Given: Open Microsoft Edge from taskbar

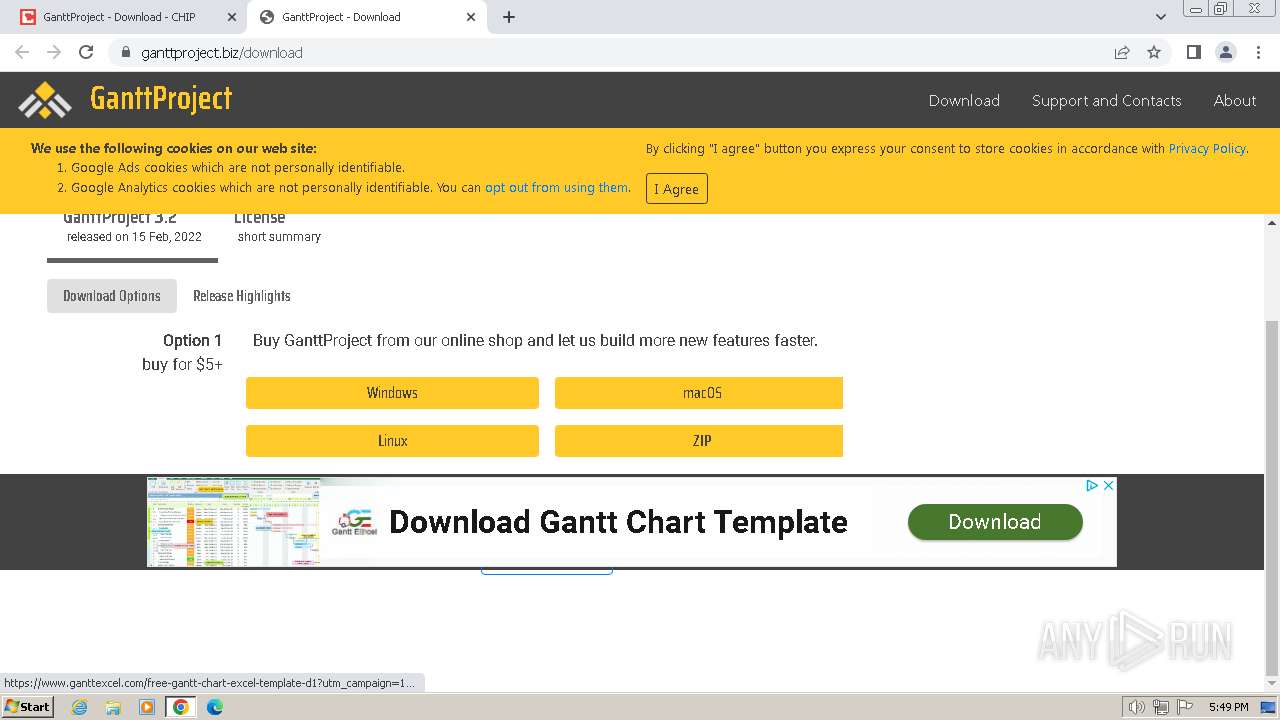Looking at the screenshot, I should (215, 707).
